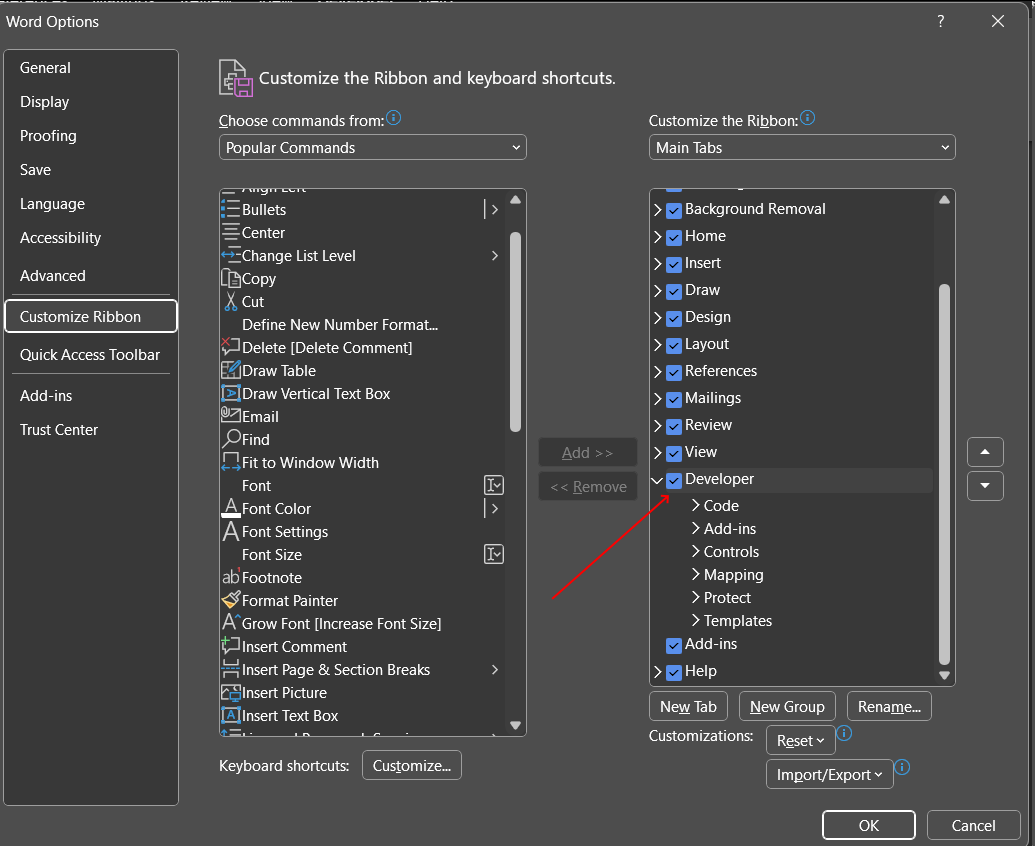
Task: Click the Bullets command icon
Action: (230, 210)
